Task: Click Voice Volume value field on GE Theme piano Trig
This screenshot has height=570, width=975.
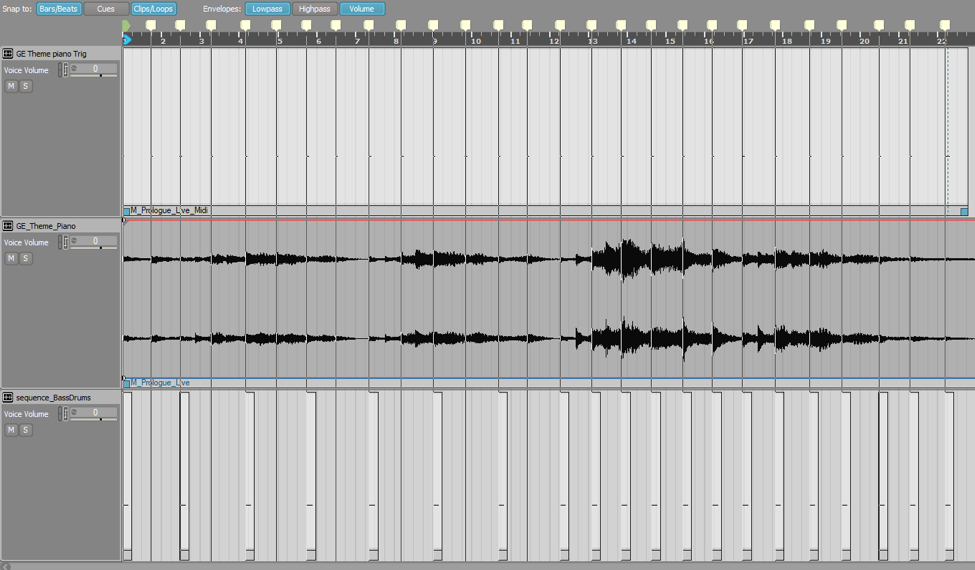Action: (x=94, y=68)
